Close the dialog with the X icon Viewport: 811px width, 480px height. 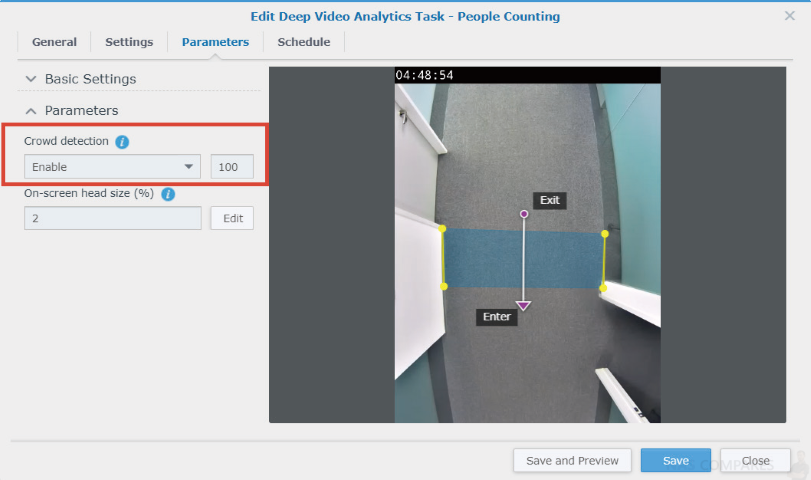(x=789, y=16)
